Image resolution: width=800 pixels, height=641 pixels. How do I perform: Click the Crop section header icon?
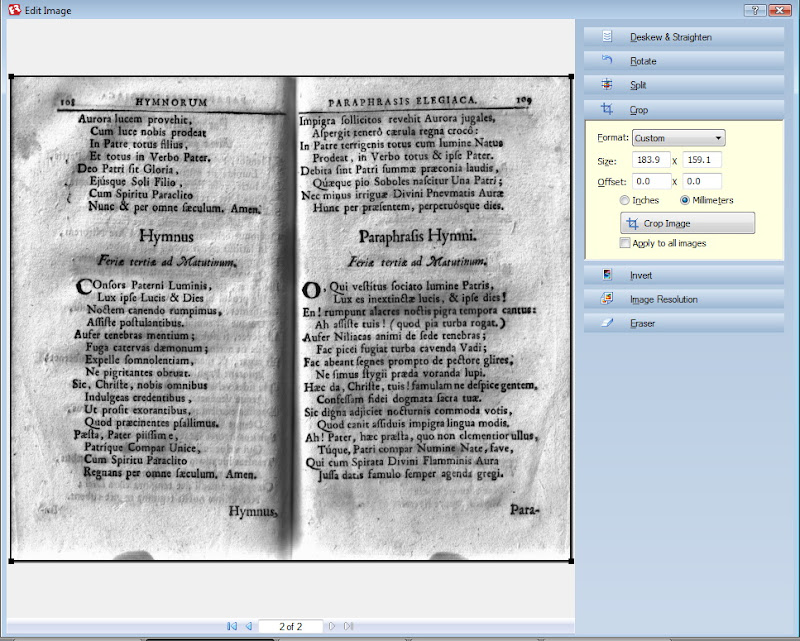tap(607, 109)
